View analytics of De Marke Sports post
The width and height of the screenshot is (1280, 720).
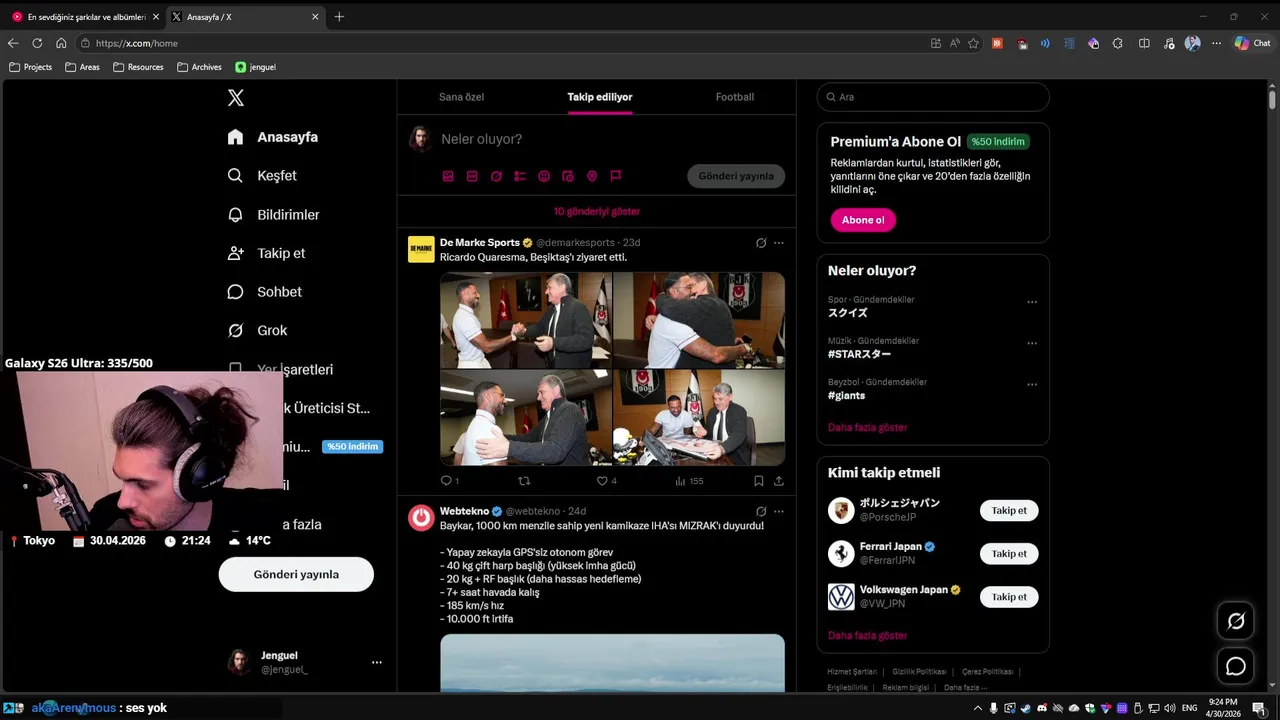689,481
